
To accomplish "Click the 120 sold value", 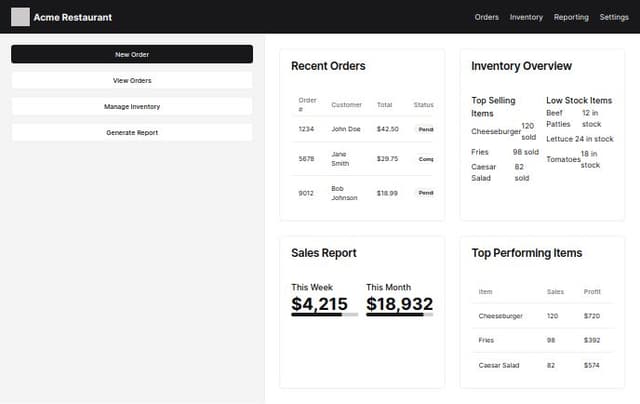I will (529, 131).
